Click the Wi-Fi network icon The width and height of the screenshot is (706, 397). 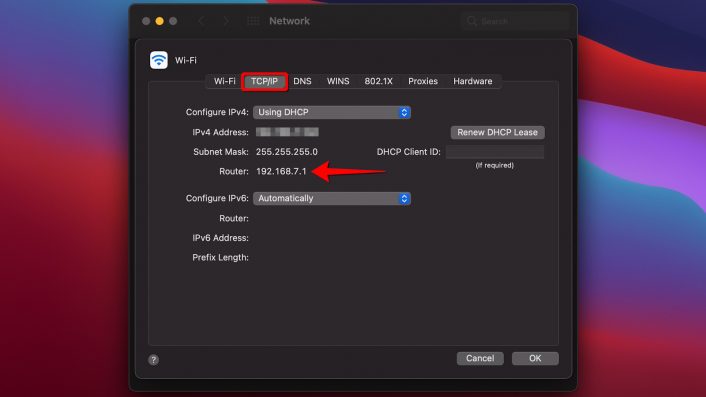(159, 60)
